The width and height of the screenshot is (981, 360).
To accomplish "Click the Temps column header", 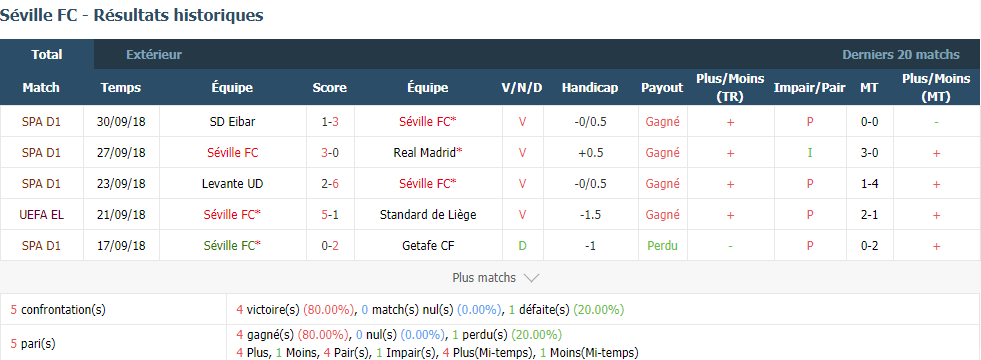I will point(121,88).
